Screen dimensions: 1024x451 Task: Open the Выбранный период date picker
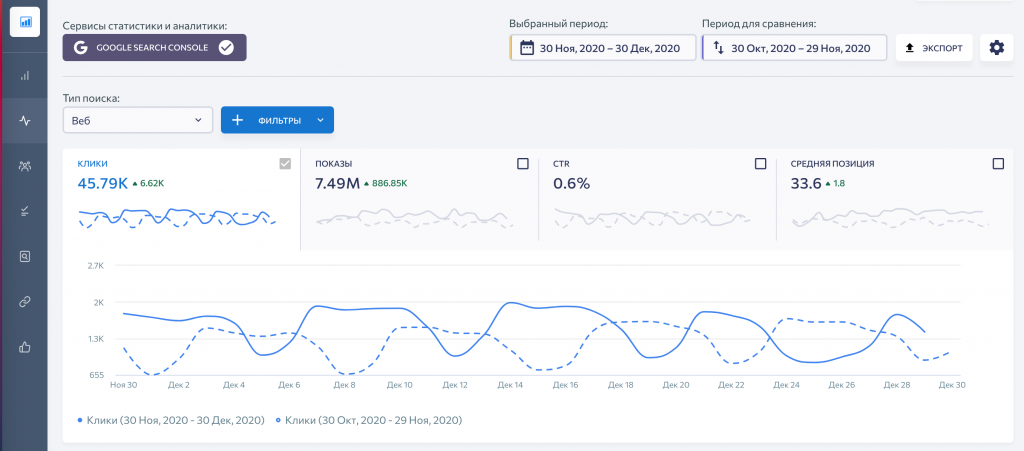602,47
